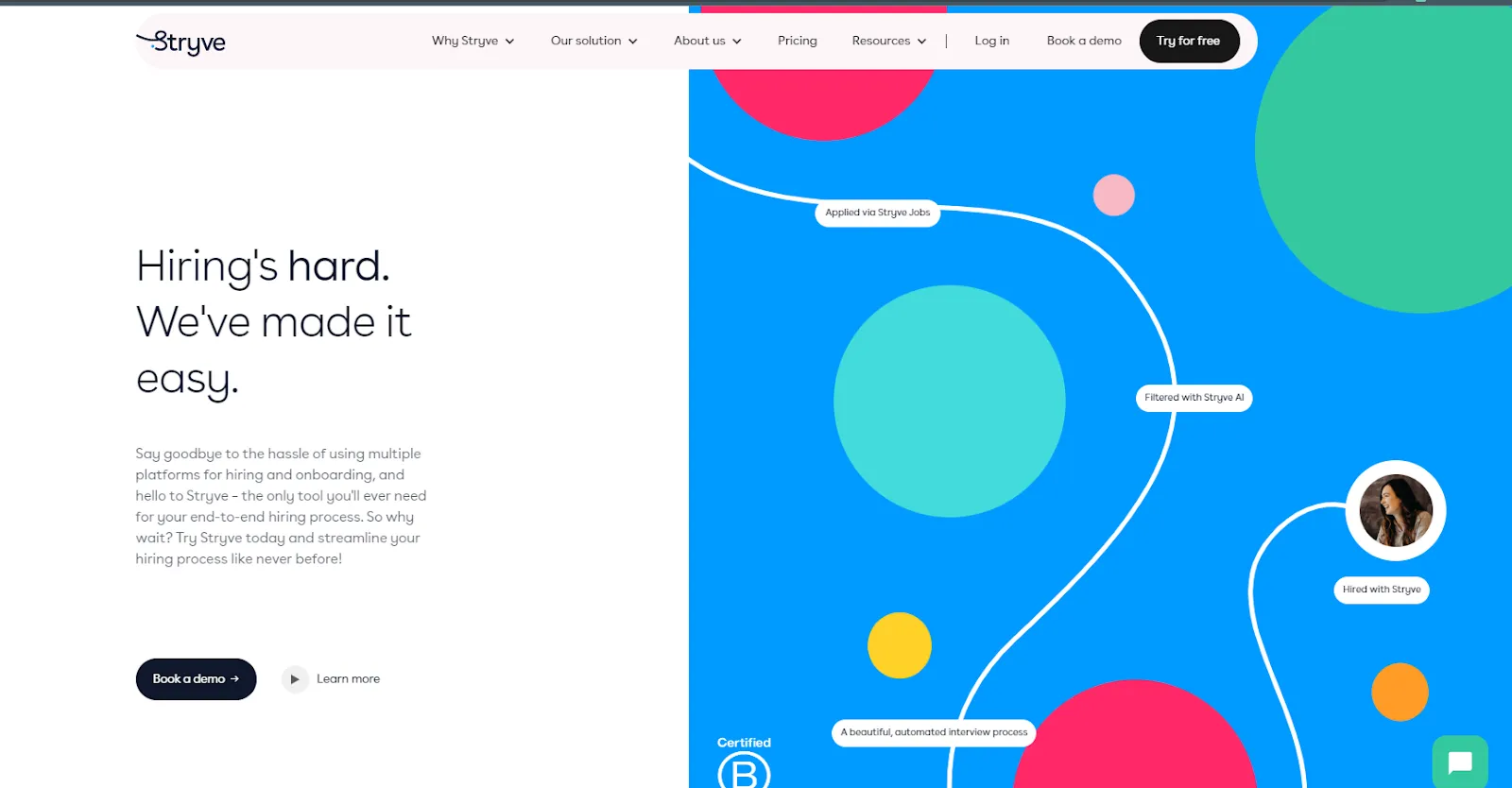The width and height of the screenshot is (1512, 788).
Task: Click the Learn more play icon
Action: click(x=295, y=679)
